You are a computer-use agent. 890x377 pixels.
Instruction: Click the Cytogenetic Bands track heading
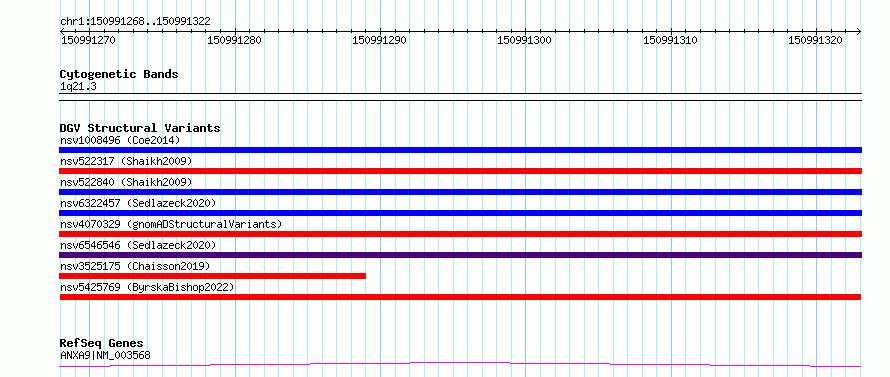[x=119, y=74]
